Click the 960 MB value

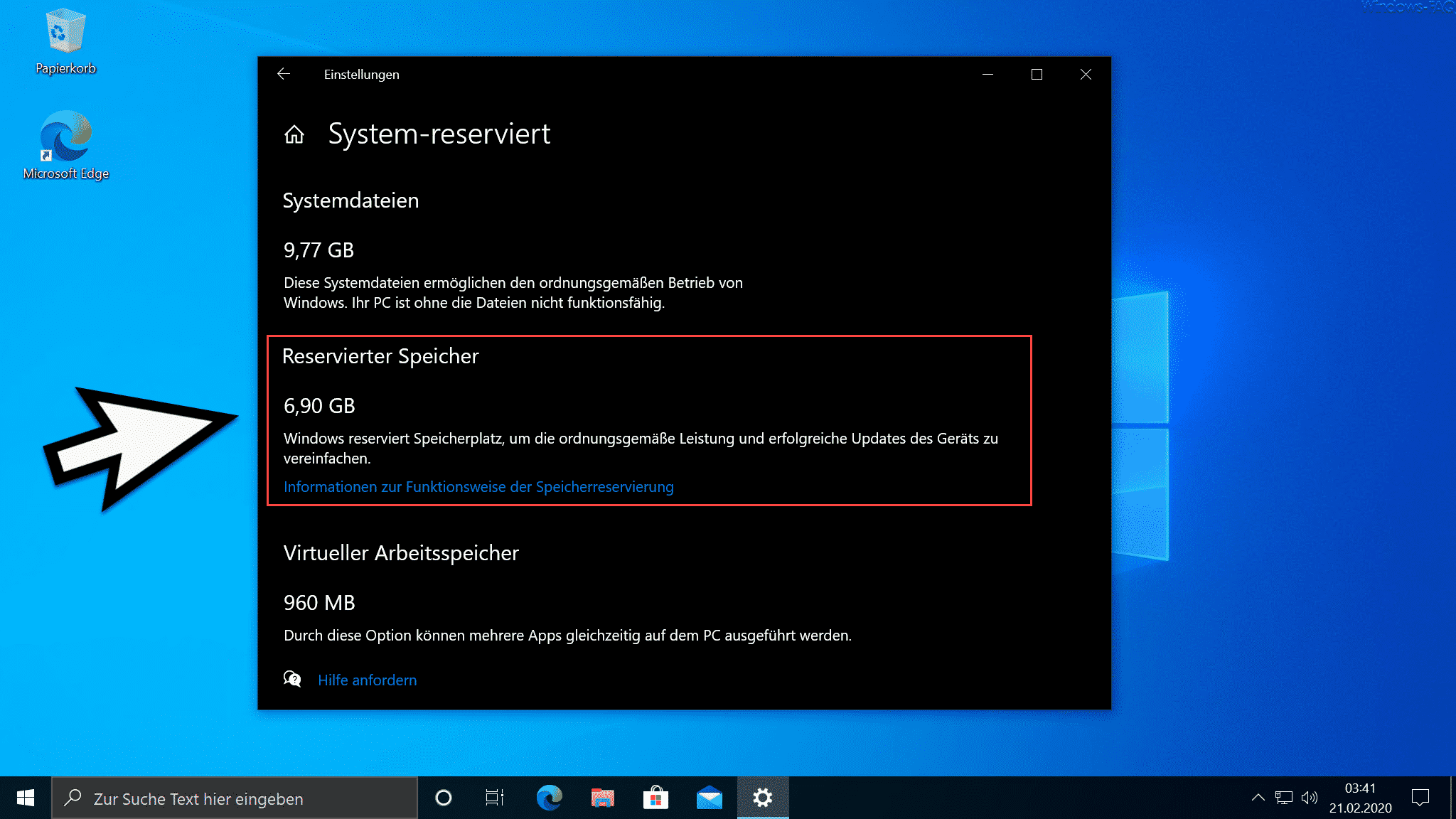pos(319,603)
